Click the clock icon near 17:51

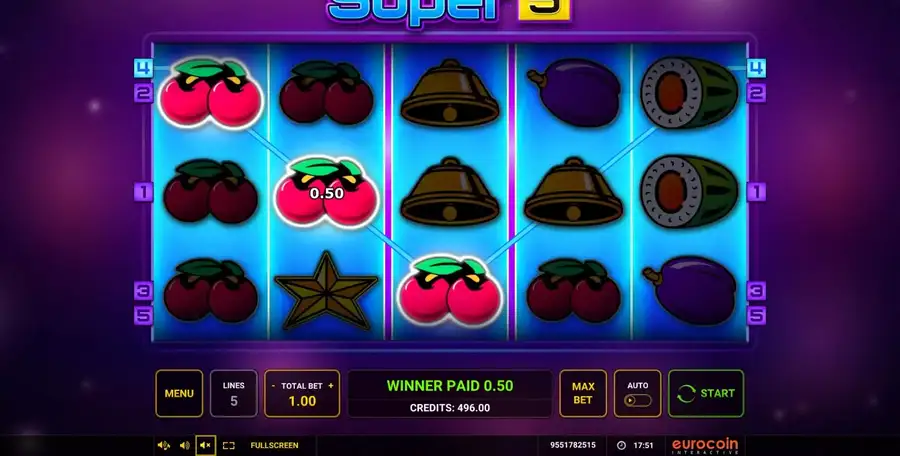[621, 445]
